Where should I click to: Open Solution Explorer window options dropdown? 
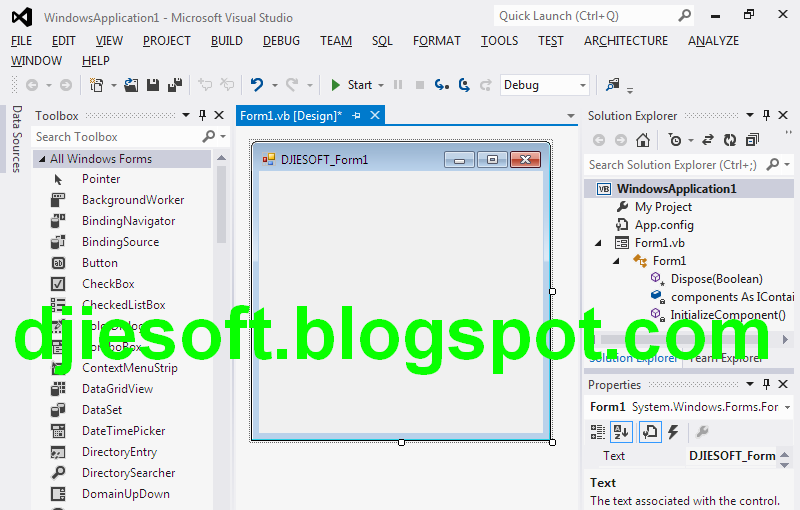click(x=750, y=115)
